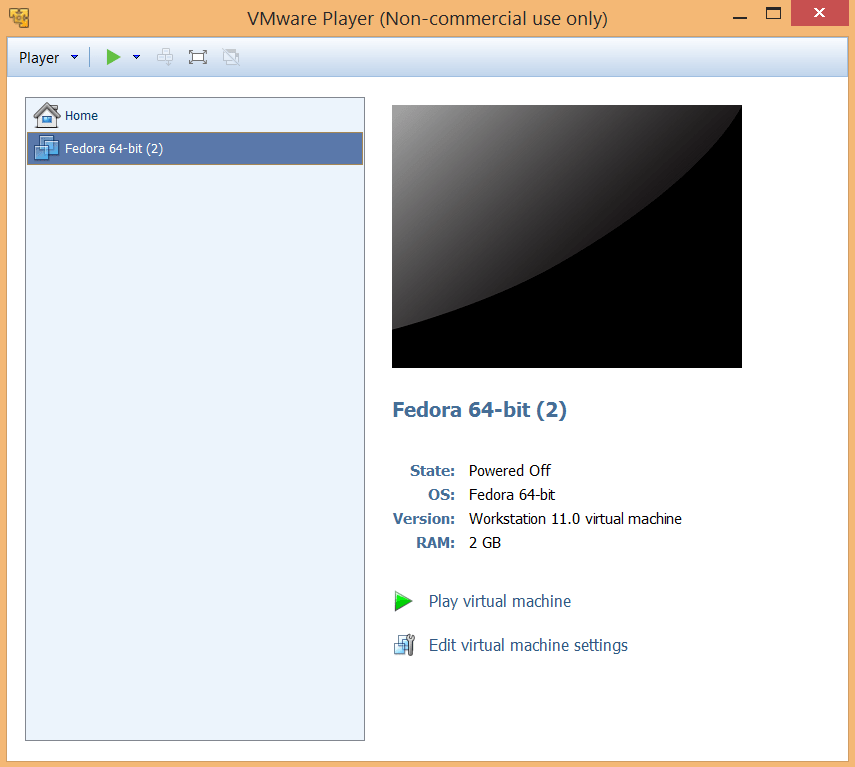Open the dropdown arrow next to Player
Image resolution: width=855 pixels, height=767 pixels.
coord(74,57)
